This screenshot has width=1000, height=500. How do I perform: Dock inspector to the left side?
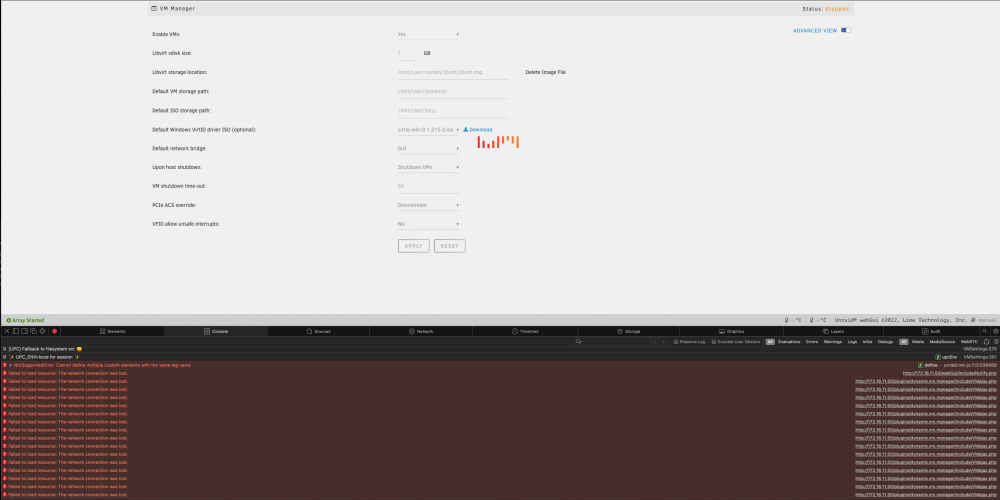click(16, 332)
